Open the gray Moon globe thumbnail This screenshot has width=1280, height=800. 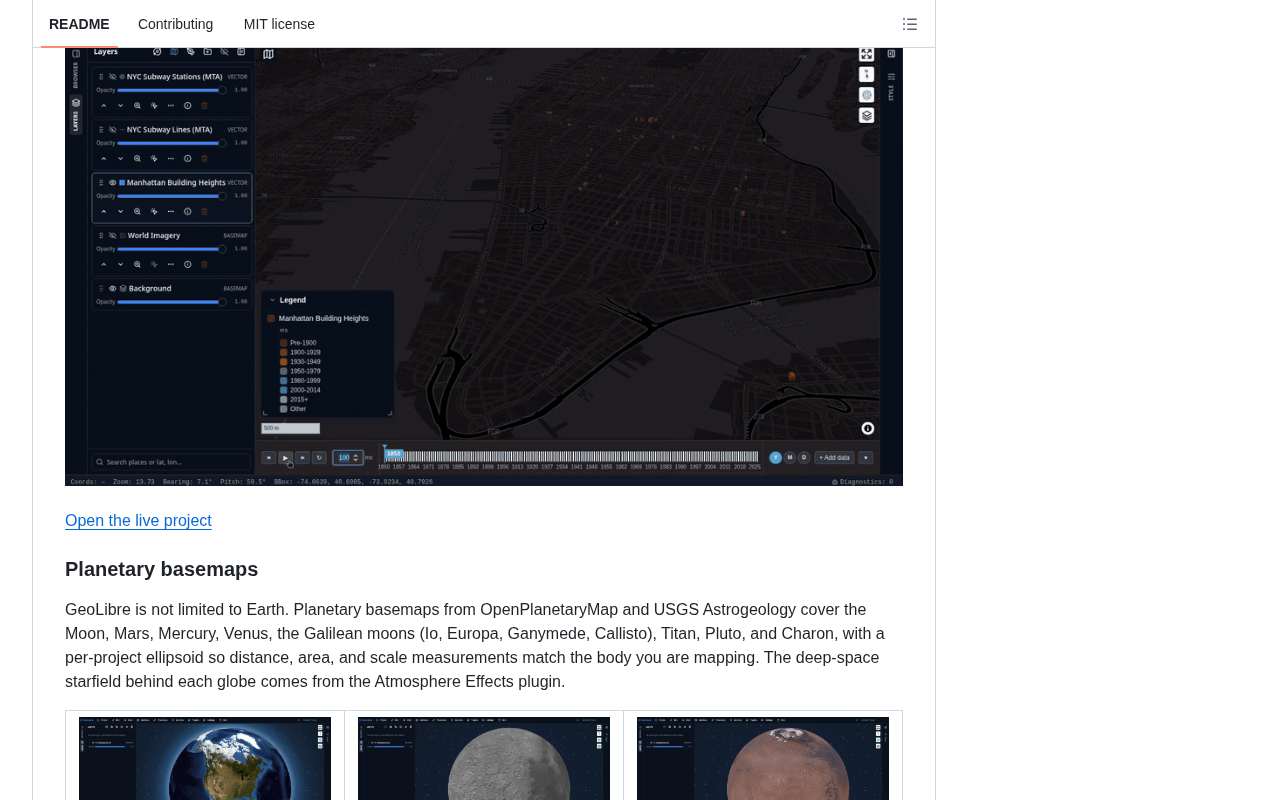tap(484, 758)
